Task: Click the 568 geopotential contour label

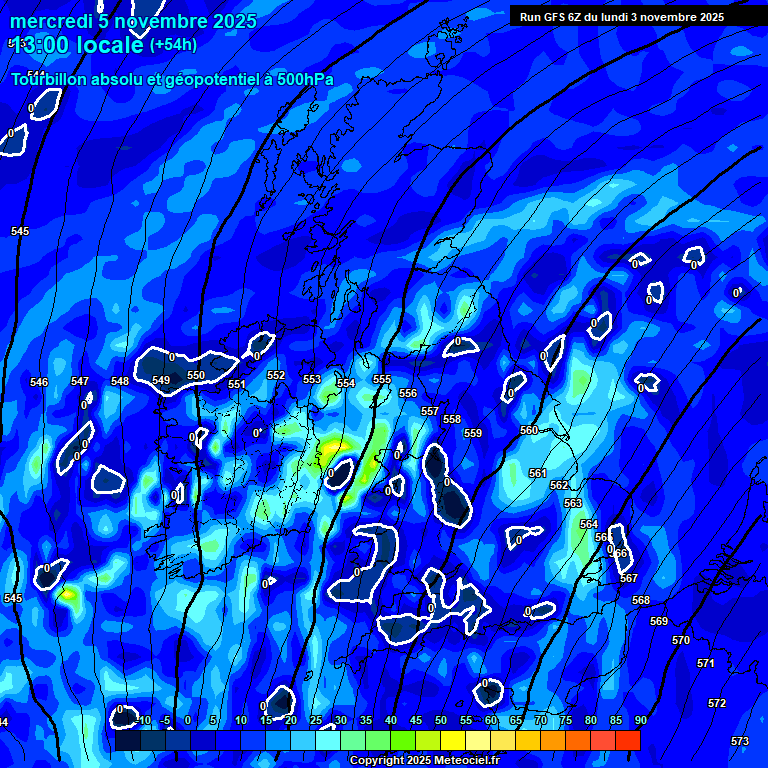Action: (641, 601)
